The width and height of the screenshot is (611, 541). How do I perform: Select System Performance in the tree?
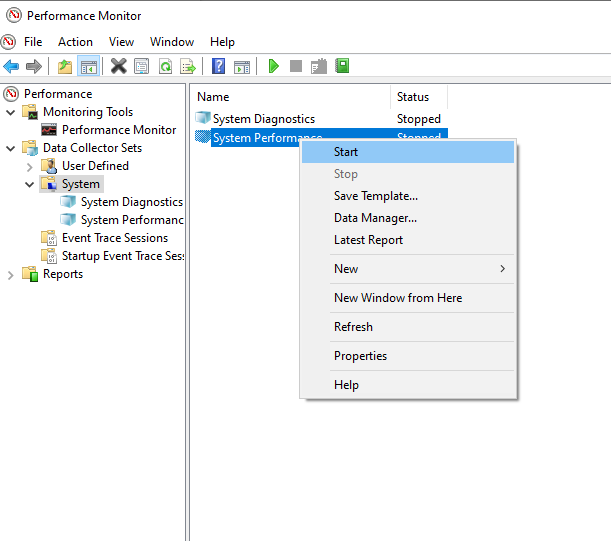click(132, 220)
